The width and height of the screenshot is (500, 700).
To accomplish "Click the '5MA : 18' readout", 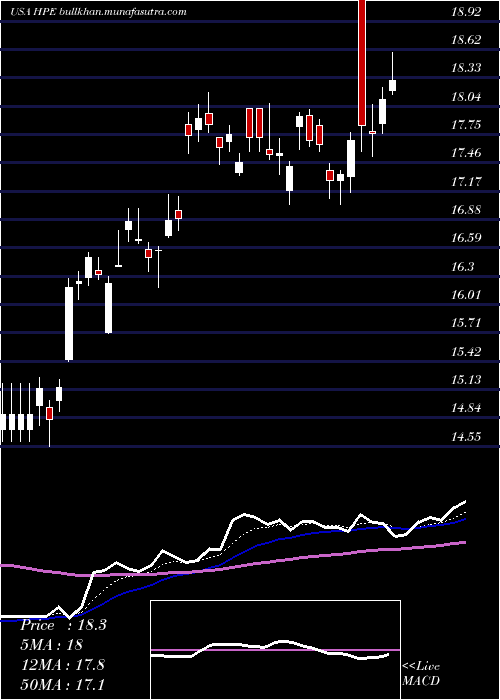I will (52, 645).
